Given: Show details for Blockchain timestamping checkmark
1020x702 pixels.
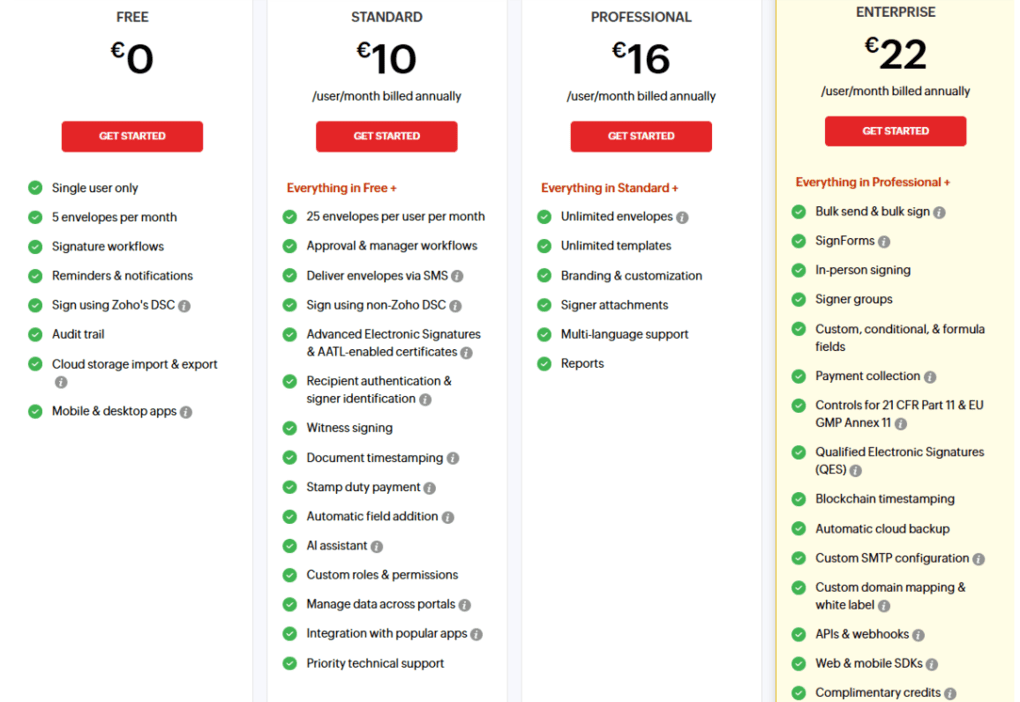Looking at the screenshot, I should coord(798,499).
